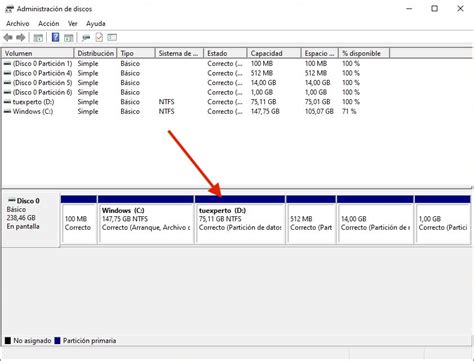
Task: Open the Acción menu
Action: 49,24
